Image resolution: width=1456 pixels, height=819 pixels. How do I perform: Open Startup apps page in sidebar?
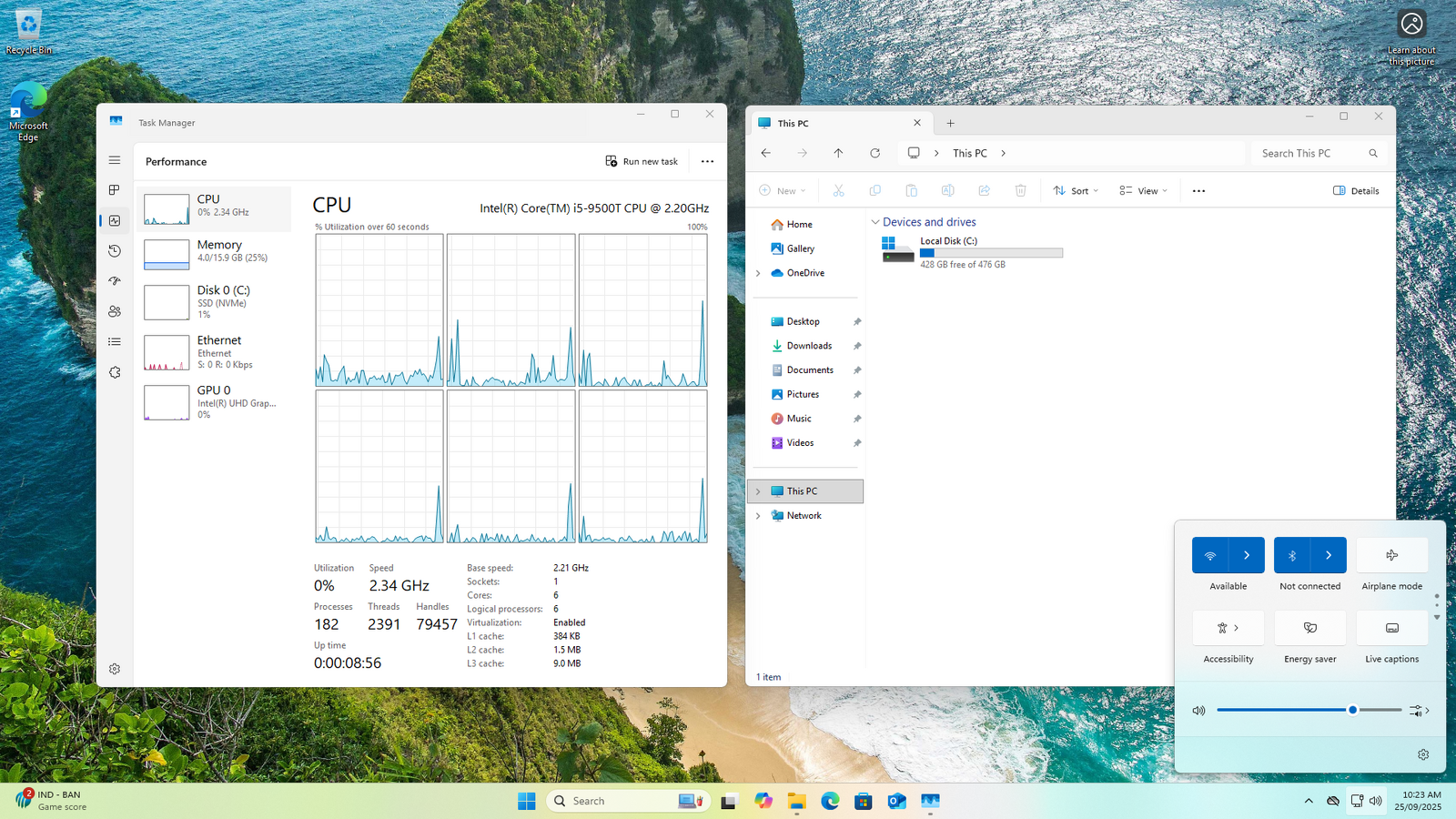(x=115, y=281)
